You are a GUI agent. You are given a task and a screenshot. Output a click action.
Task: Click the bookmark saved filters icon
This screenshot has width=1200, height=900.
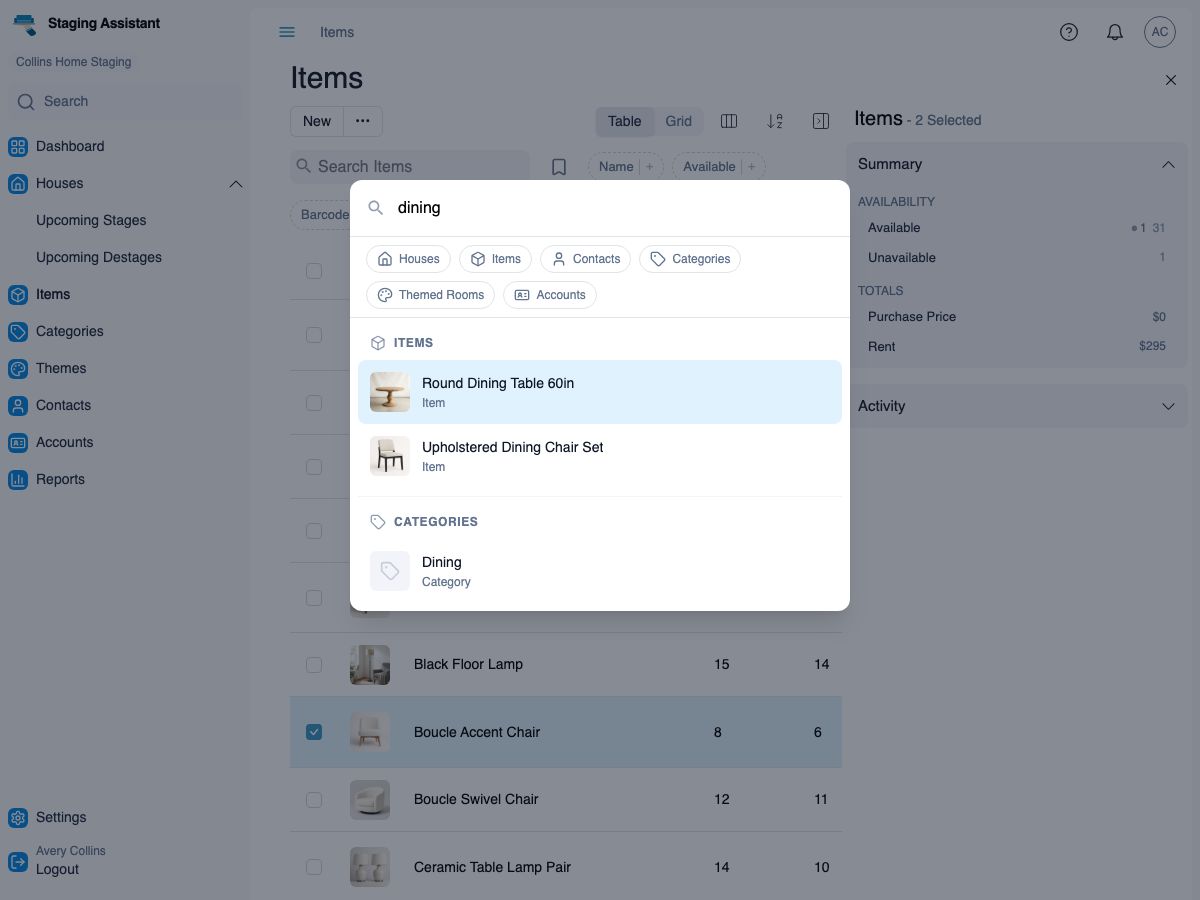point(559,167)
